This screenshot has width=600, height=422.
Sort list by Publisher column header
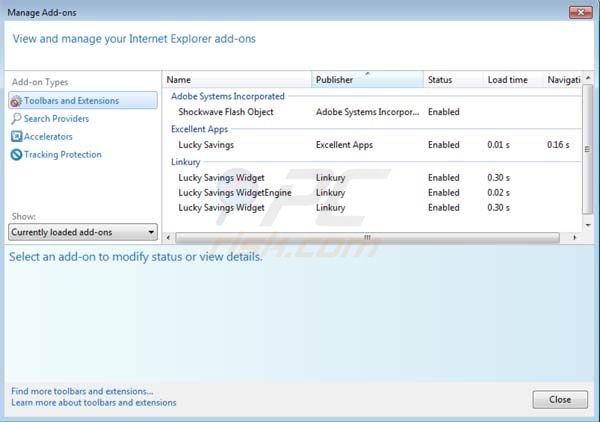coord(367,80)
